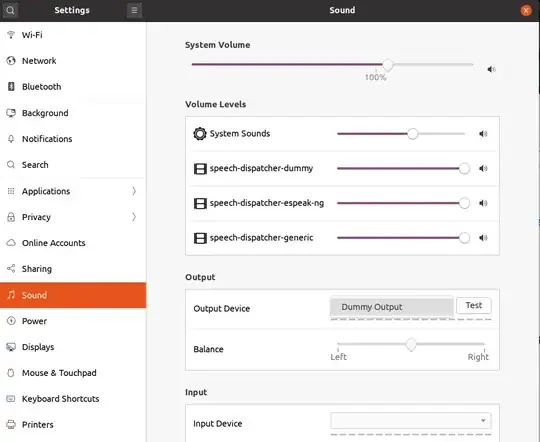The height and width of the screenshot is (442, 540).
Task: Click the Printers icon in sidebar
Action: (x=11, y=424)
